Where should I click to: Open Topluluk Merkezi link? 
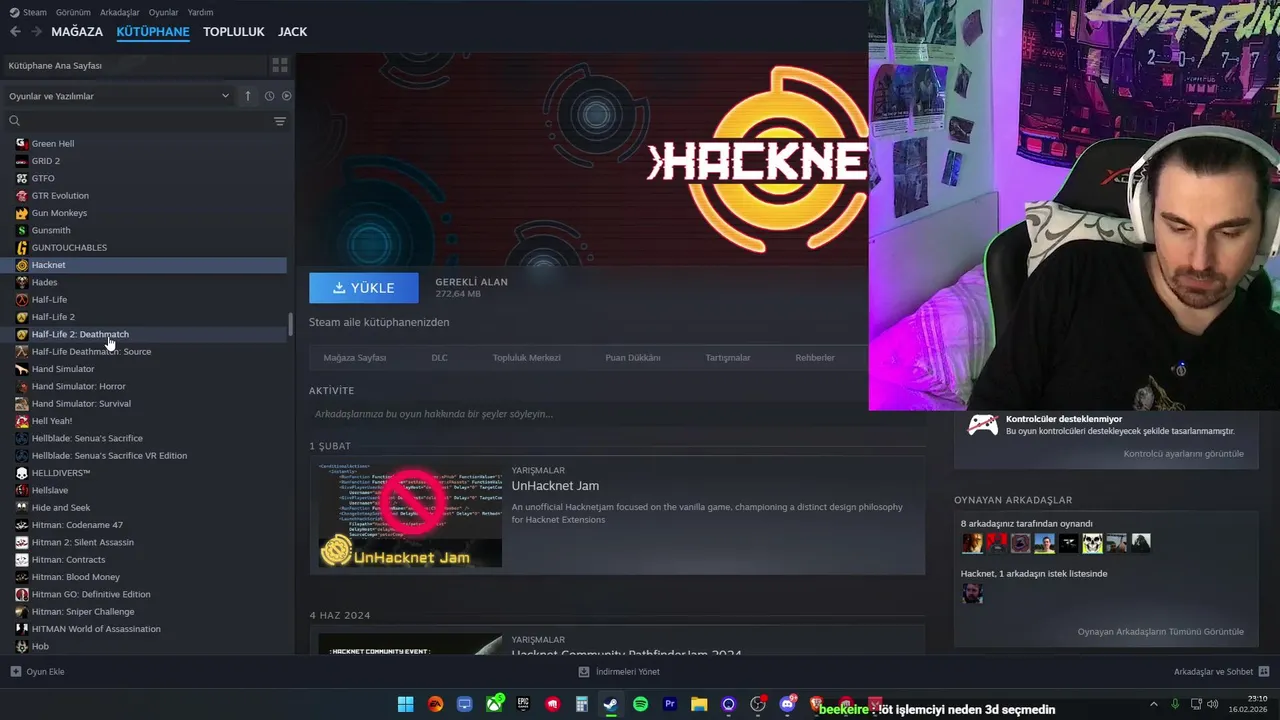[x=526, y=357]
